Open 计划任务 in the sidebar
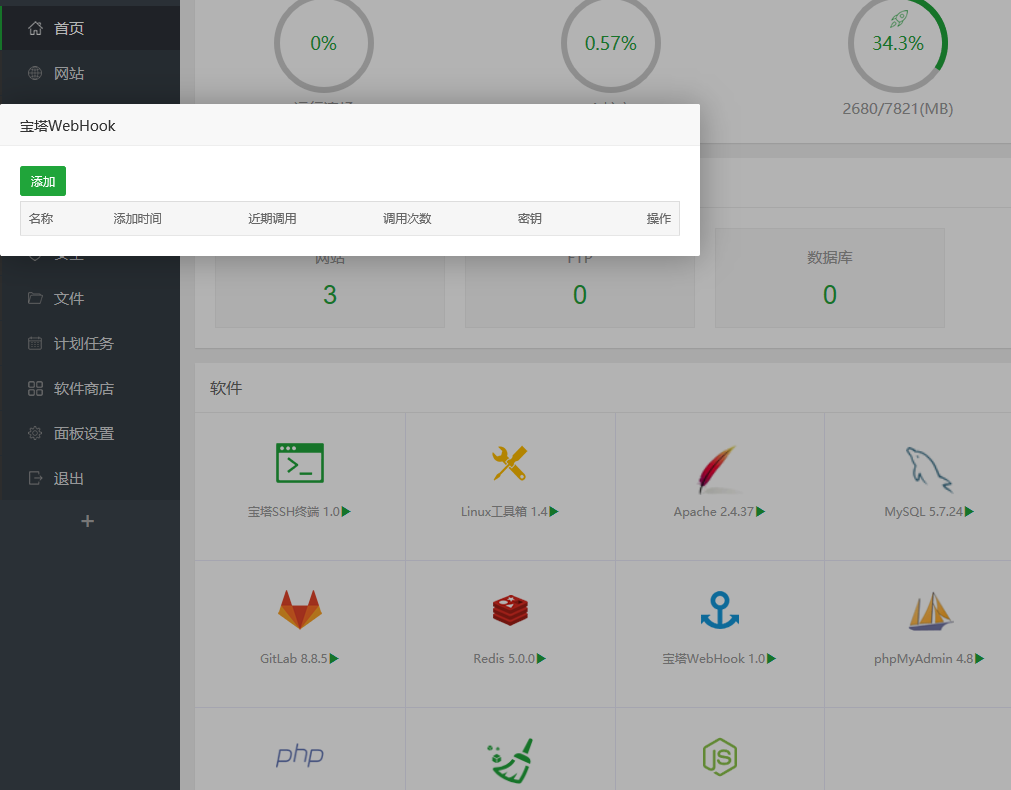Screen dimensions: 1011x790 (90, 343)
